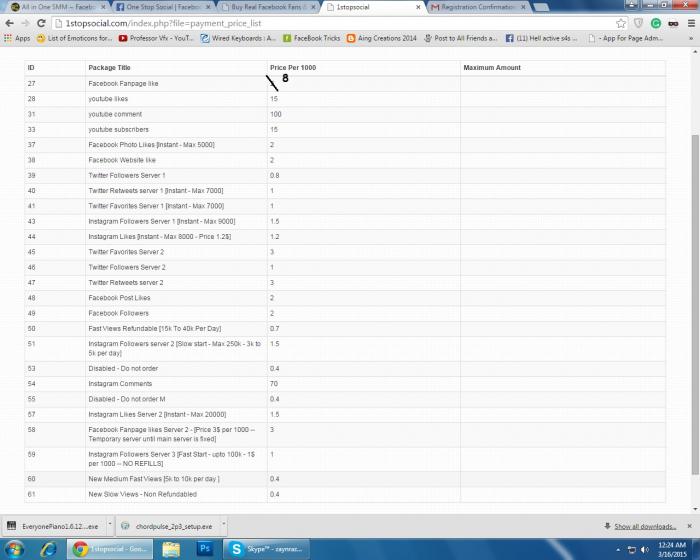
Task: Open the Windows Start menu
Action: [13, 549]
